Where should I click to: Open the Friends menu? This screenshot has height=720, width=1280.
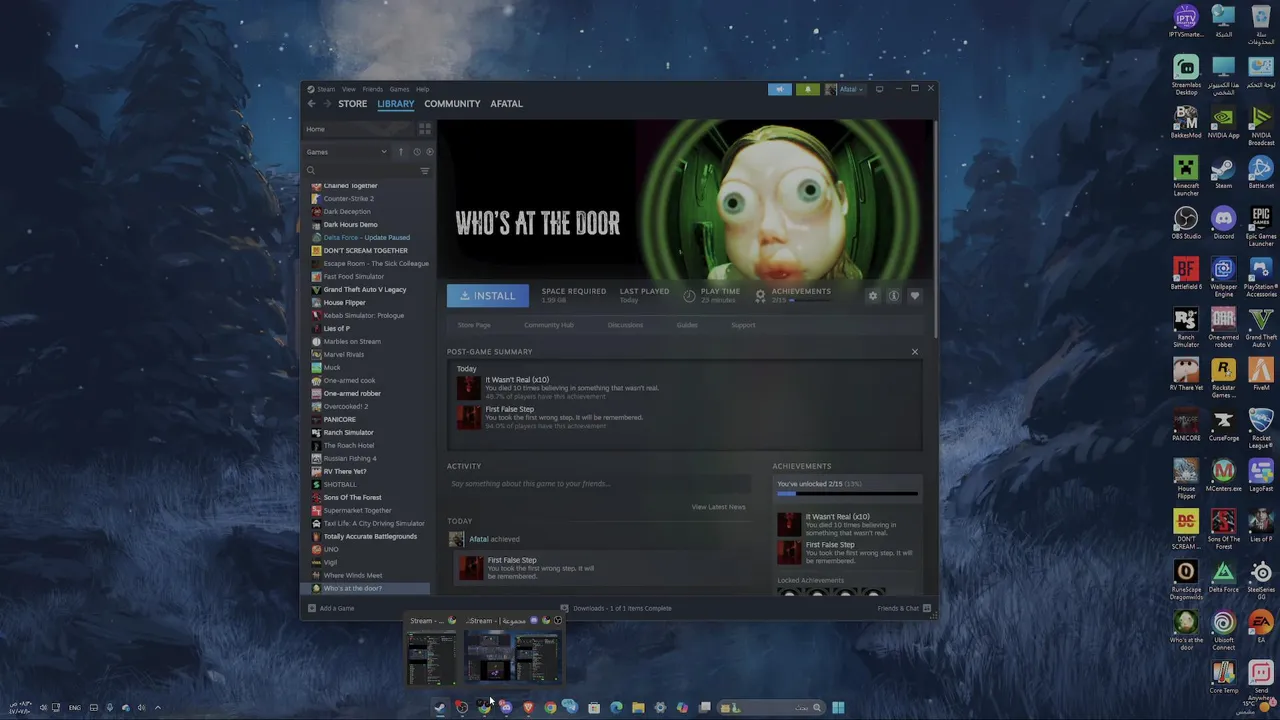(x=372, y=89)
